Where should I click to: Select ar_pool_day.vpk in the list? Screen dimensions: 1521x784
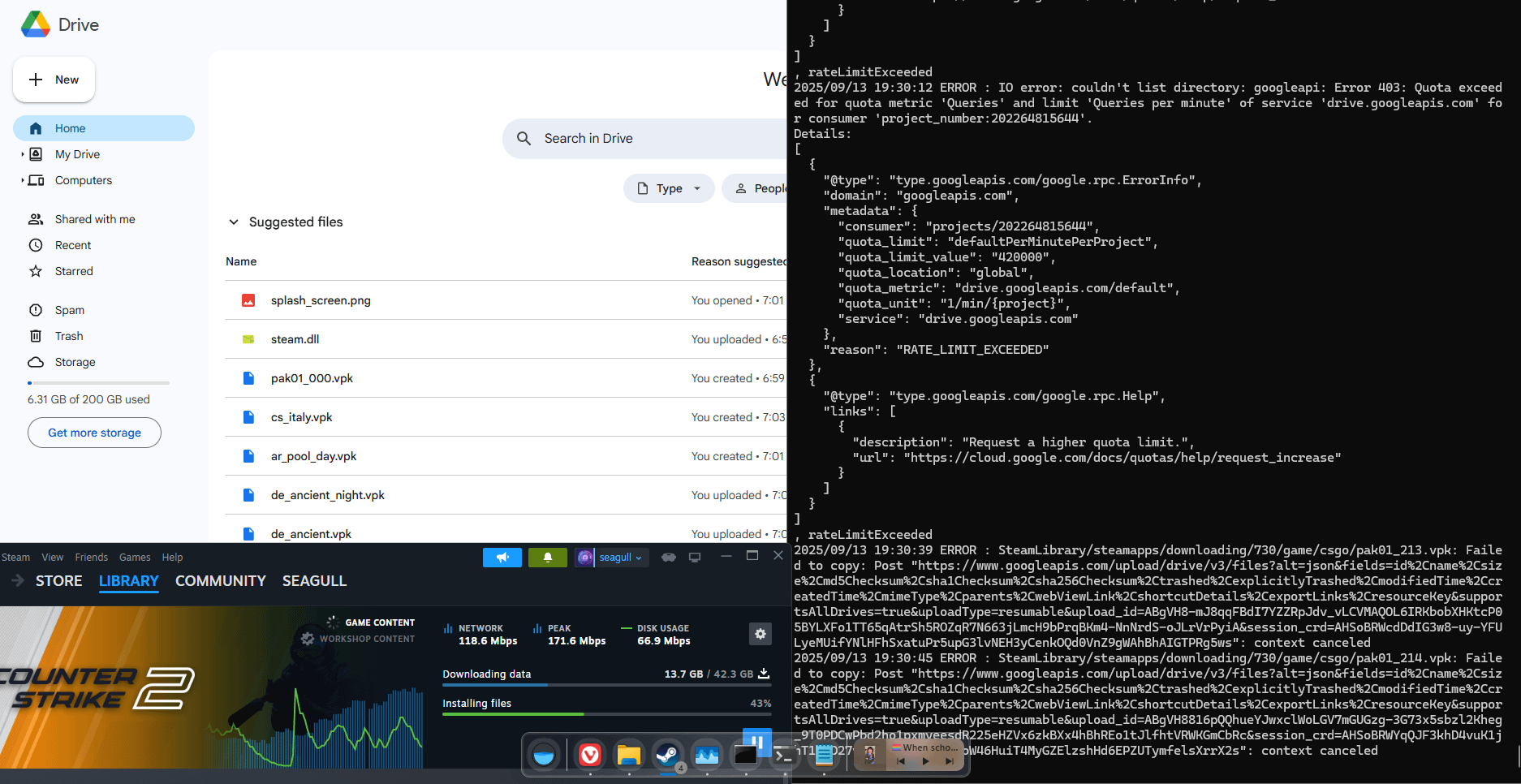(506, 456)
